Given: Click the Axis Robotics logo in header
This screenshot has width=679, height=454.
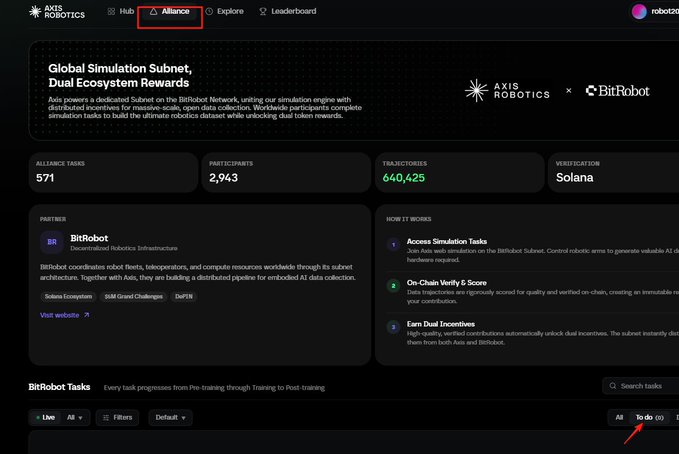Looking at the screenshot, I should click(x=57, y=12).
